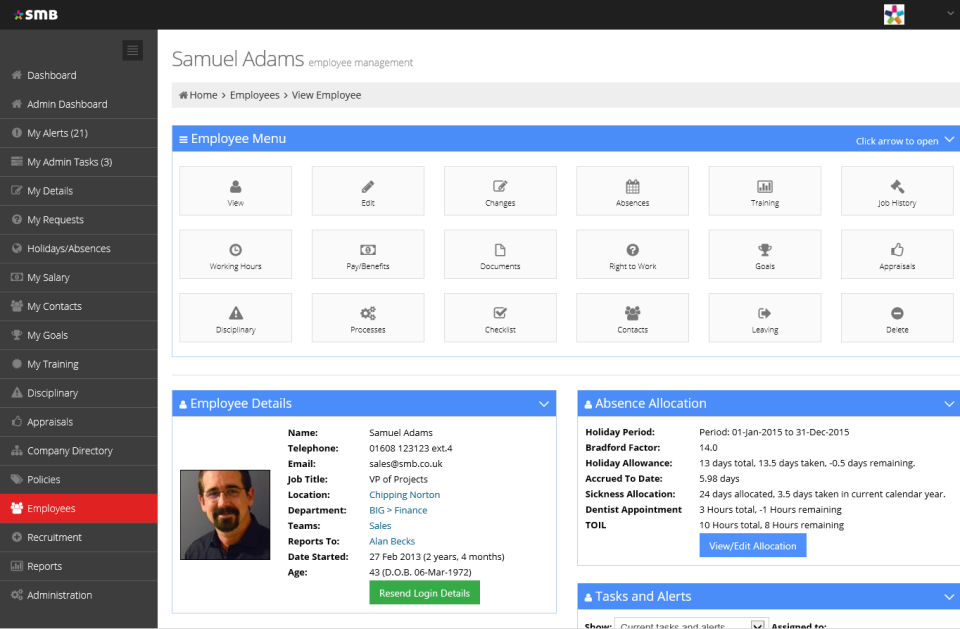Click the View/Edit Allocation button
This screenshot has height=629, width=960.
point(752,545)
